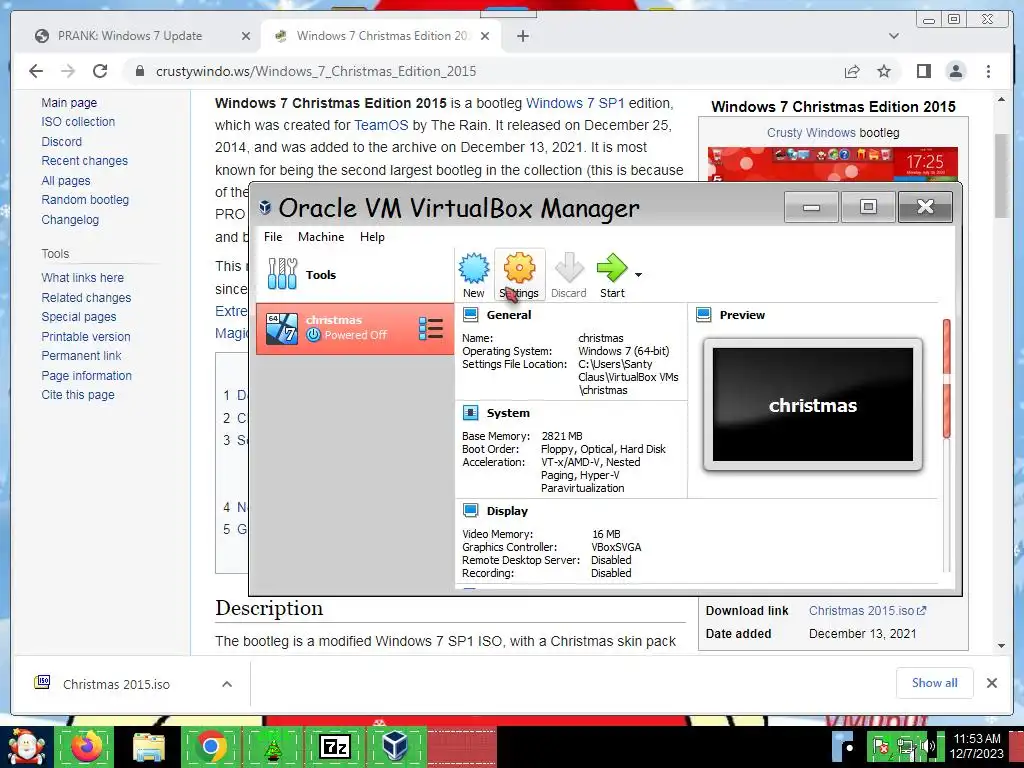Open What links here tool link

click(x=82, y=278)
